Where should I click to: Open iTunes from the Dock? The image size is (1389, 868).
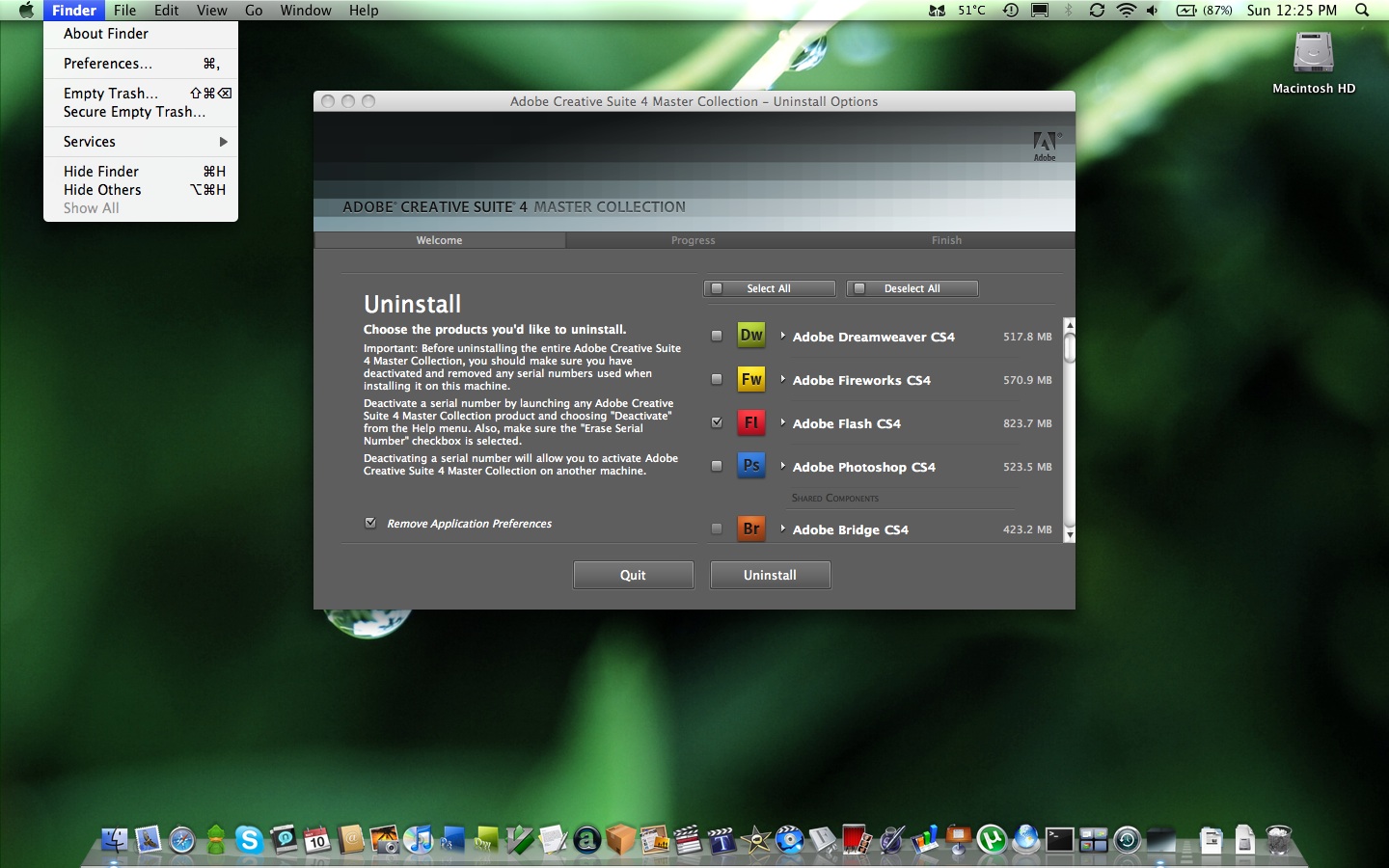pos(419,840)
